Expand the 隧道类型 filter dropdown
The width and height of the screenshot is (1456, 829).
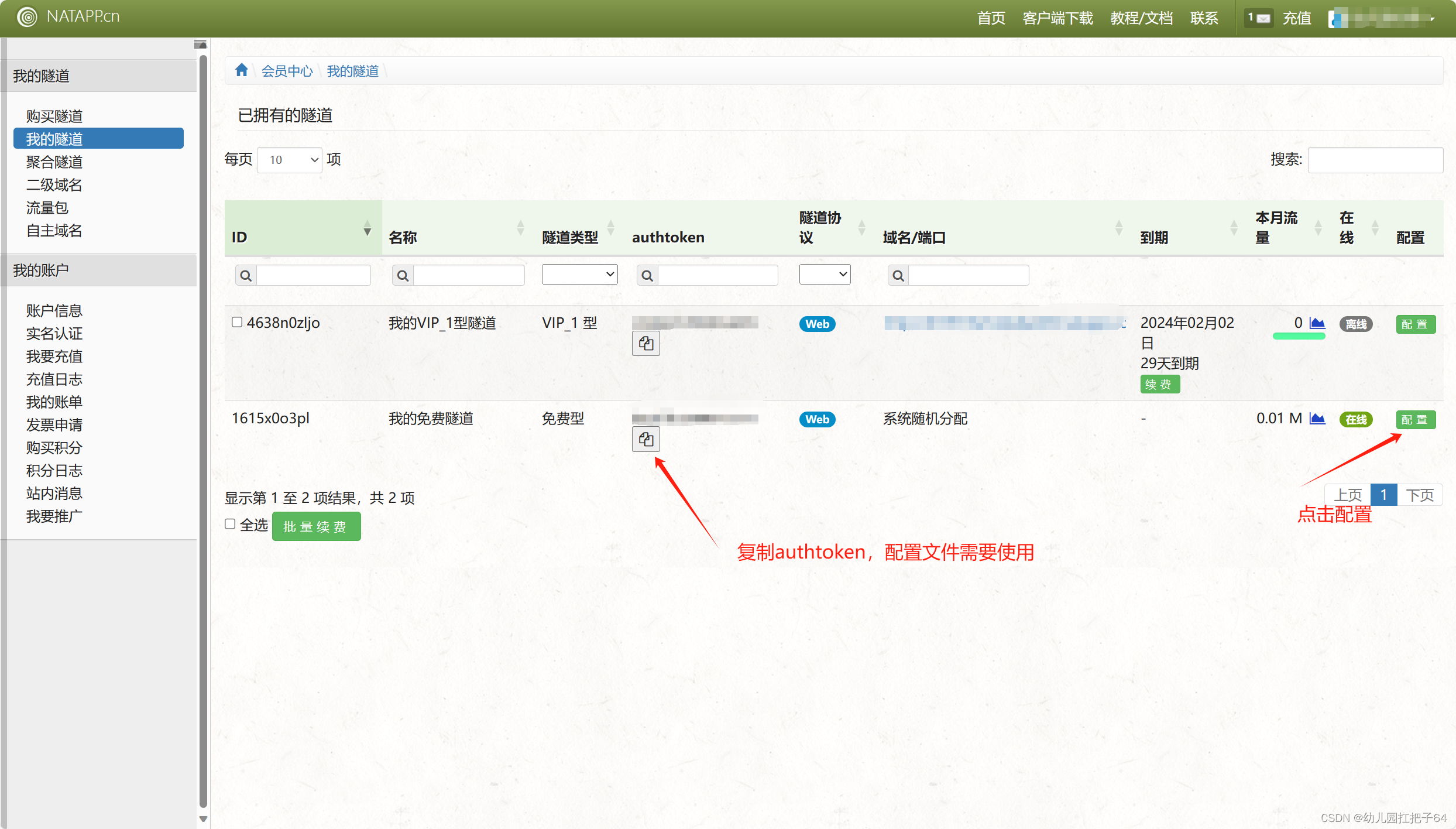click(579, 274)
